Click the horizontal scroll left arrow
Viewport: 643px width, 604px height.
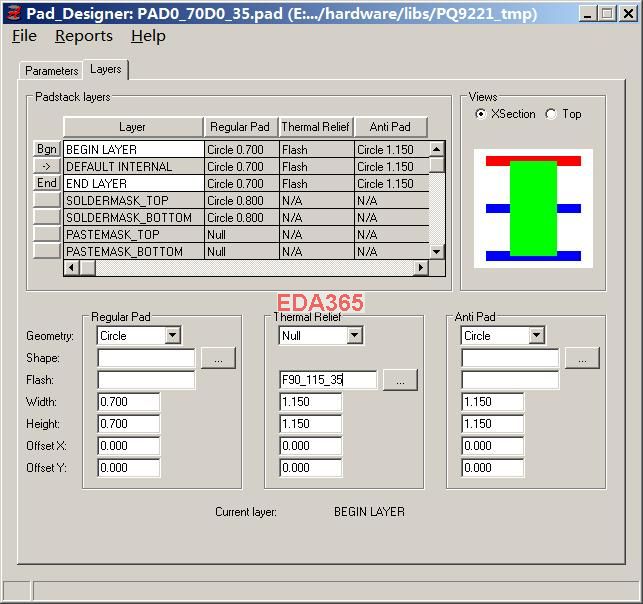71,268
